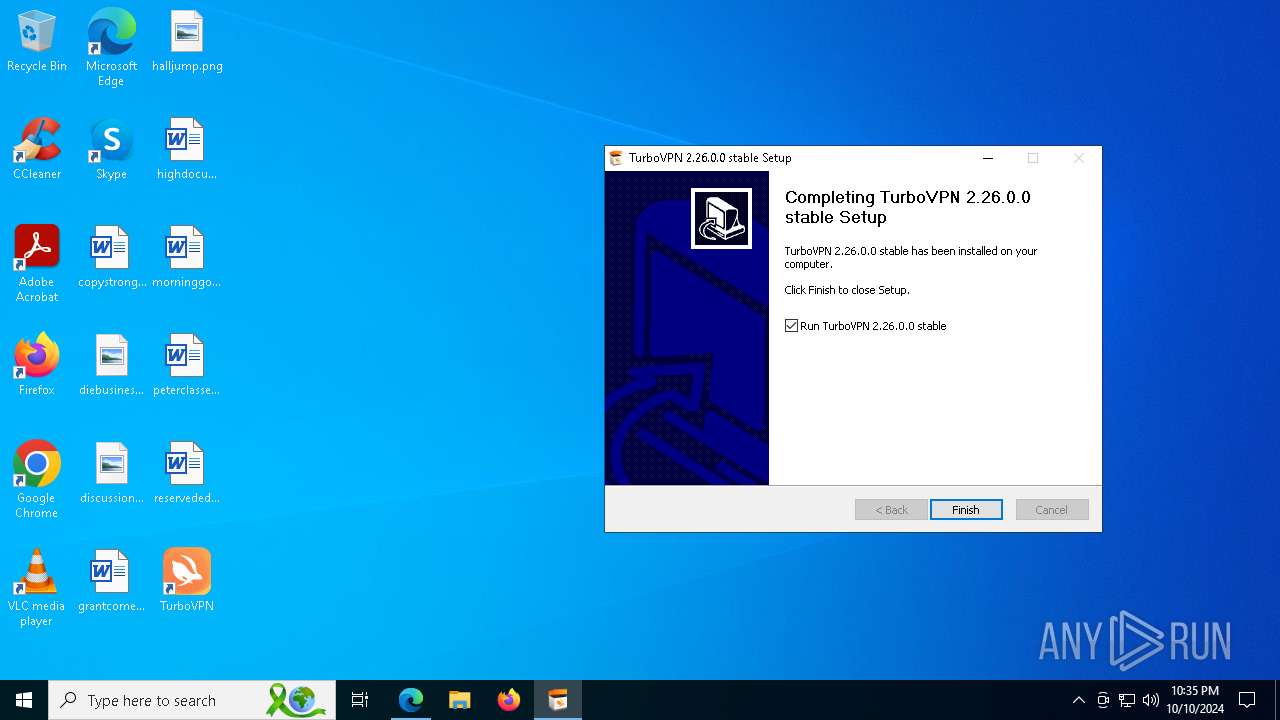Open Firefox from the taskbar
The width and height of the screenshot is (1280, 720).
point(509,700)
